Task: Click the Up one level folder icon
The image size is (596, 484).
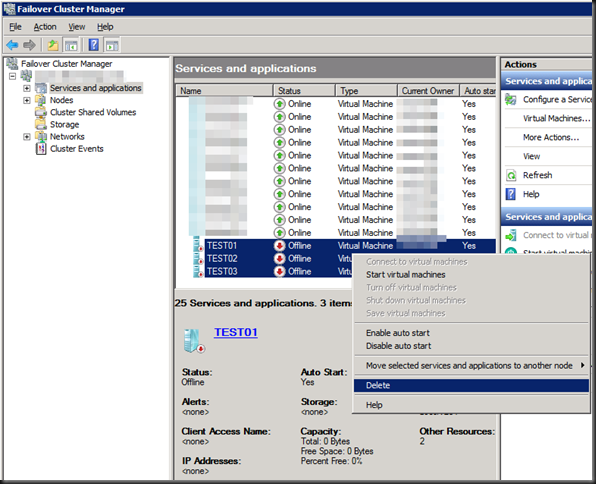Action: point(53,45)
